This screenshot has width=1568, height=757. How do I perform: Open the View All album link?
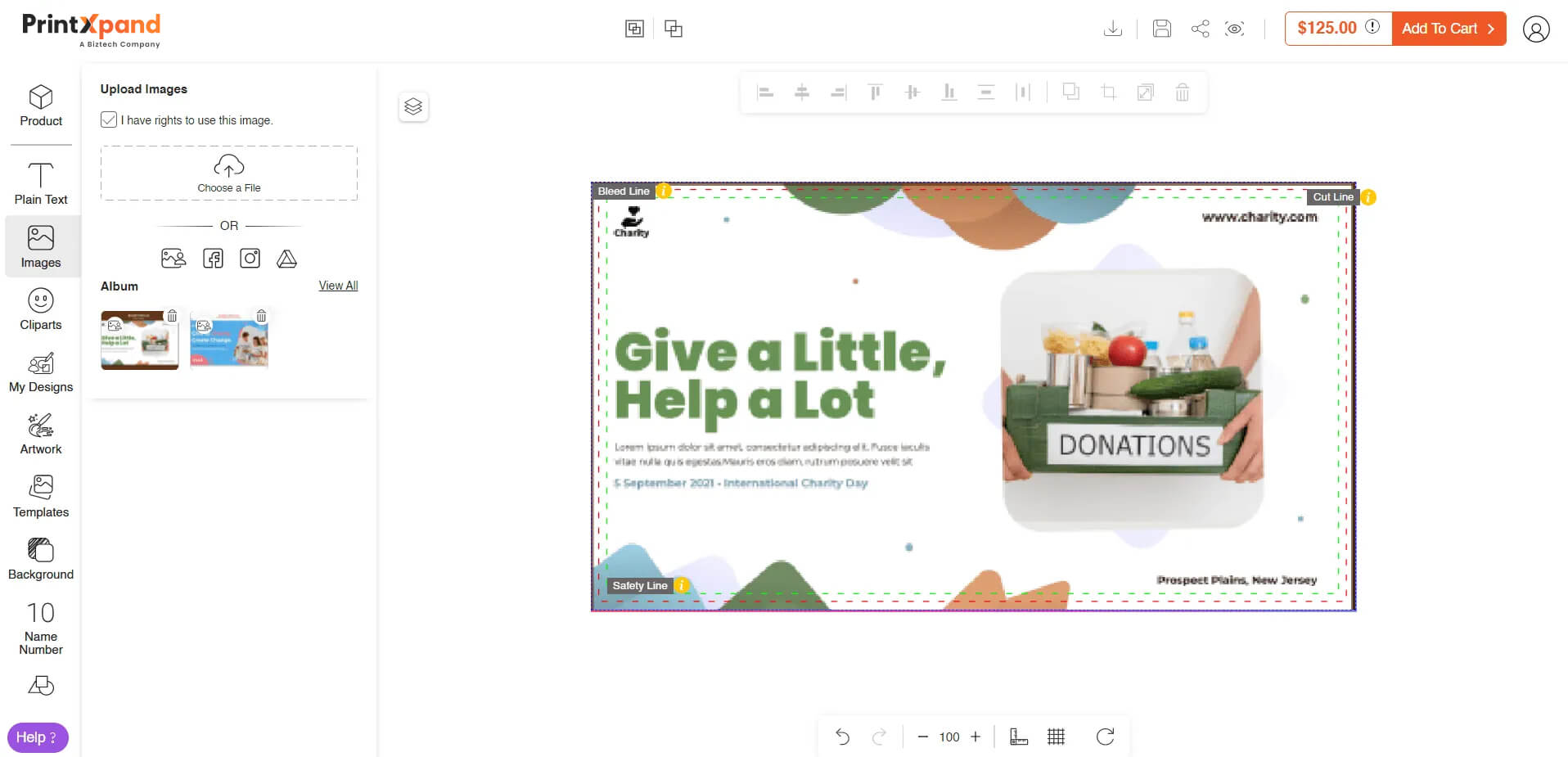tap(338, 286)
